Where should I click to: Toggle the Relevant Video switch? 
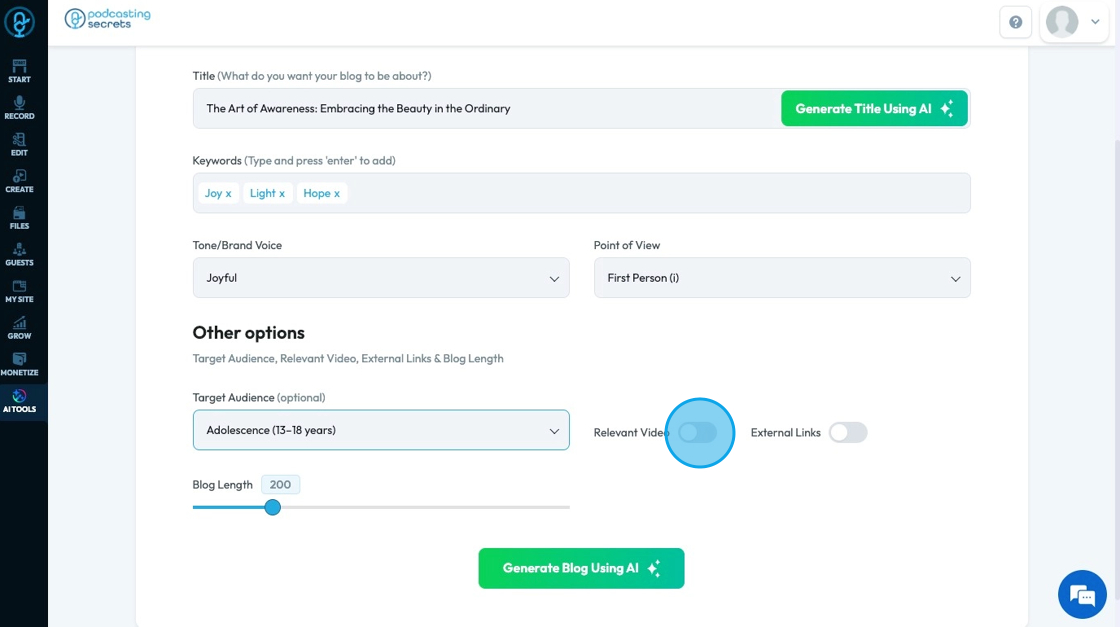(x=698, y=432)
